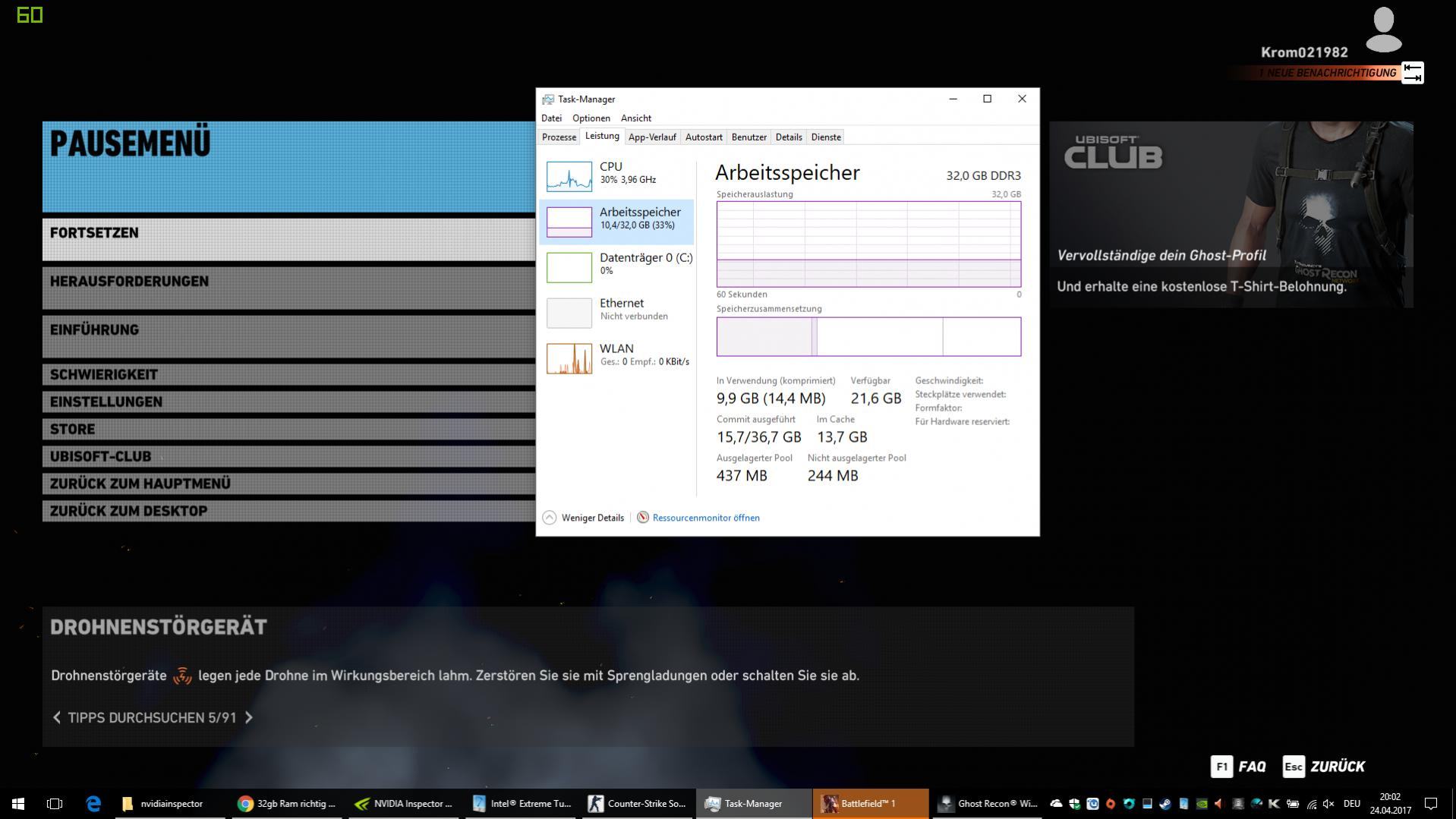Click the Speicherauslastung usage graph
The image size is (1456, 819).
coord(868,244)
